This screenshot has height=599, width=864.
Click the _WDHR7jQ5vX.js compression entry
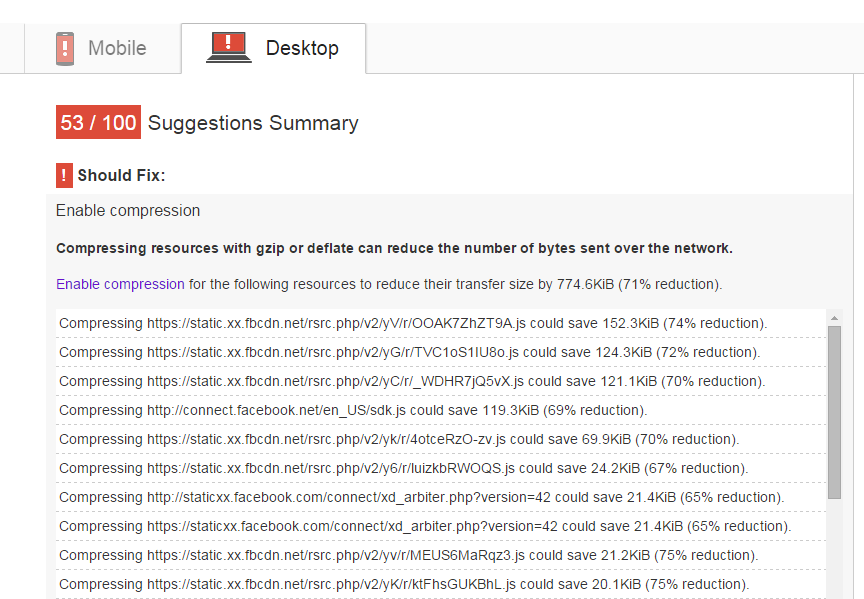(x=411, y=381)
